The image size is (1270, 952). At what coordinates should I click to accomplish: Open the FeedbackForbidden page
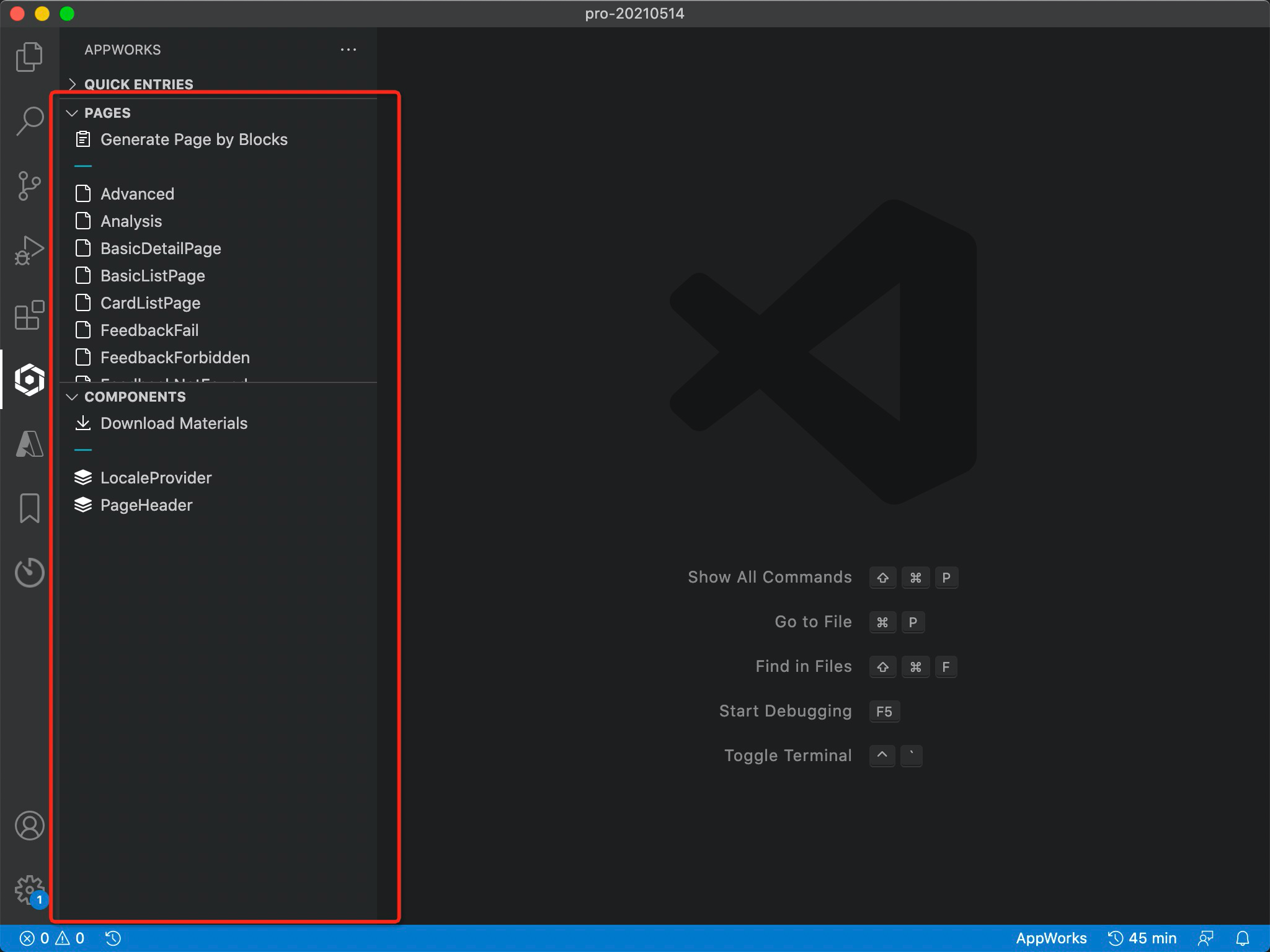pos(218,358)
